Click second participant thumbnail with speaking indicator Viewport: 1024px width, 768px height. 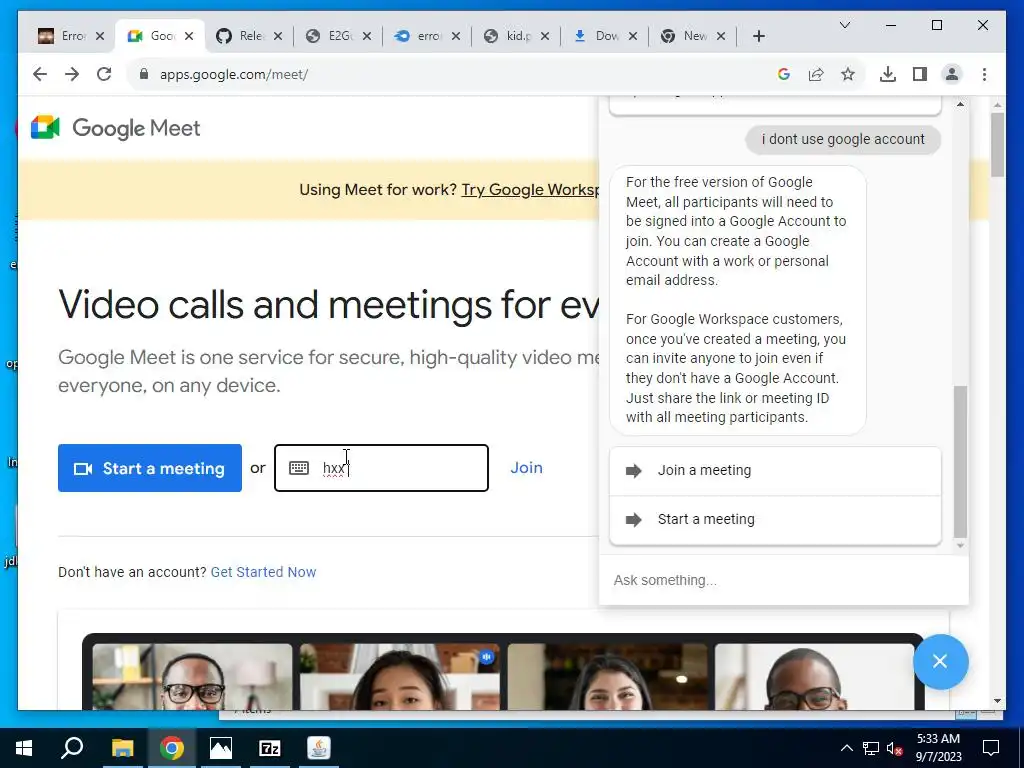pos(400,677)
